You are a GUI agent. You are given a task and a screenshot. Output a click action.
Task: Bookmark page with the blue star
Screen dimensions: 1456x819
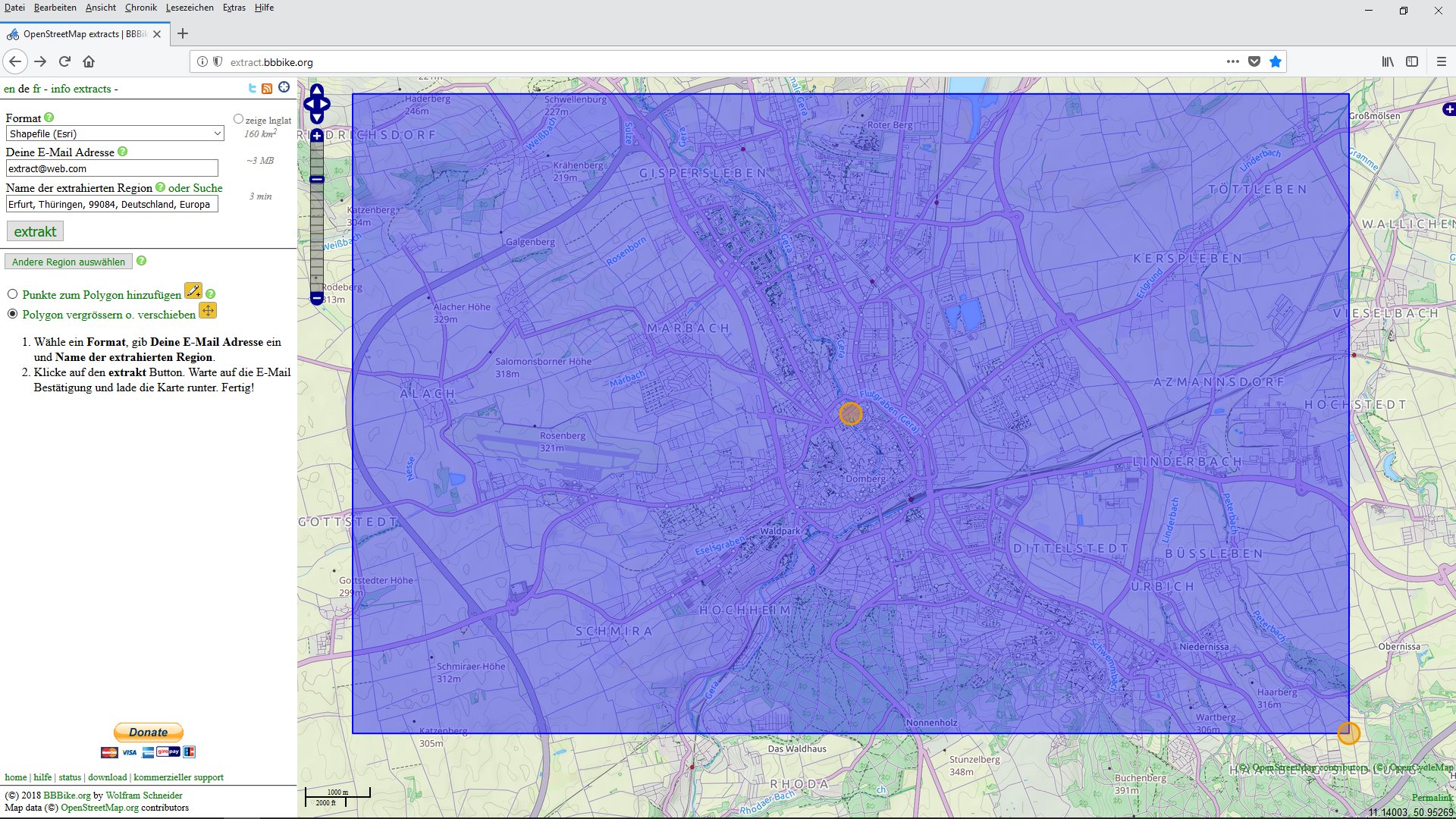pos(1276,61)
